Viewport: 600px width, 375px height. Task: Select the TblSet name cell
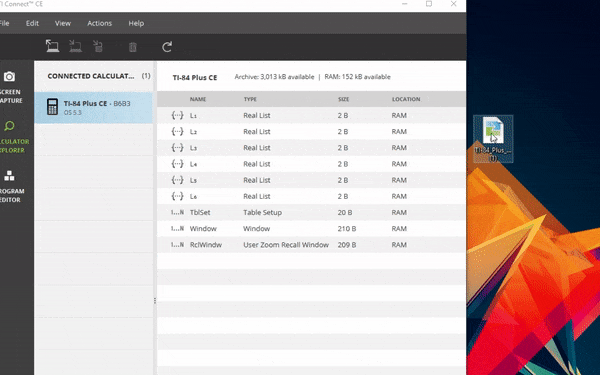pyautogui.click(x=200, y=212)
